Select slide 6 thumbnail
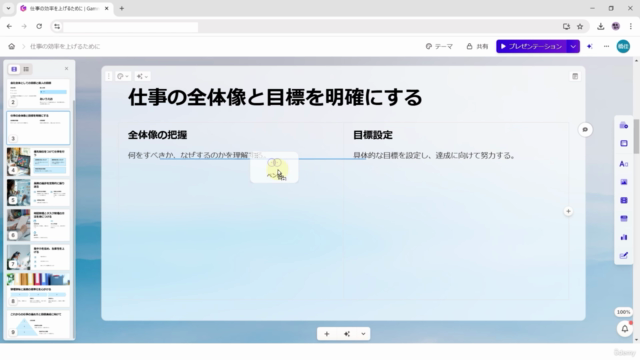The image size is (640, 360). click(38, 225)
